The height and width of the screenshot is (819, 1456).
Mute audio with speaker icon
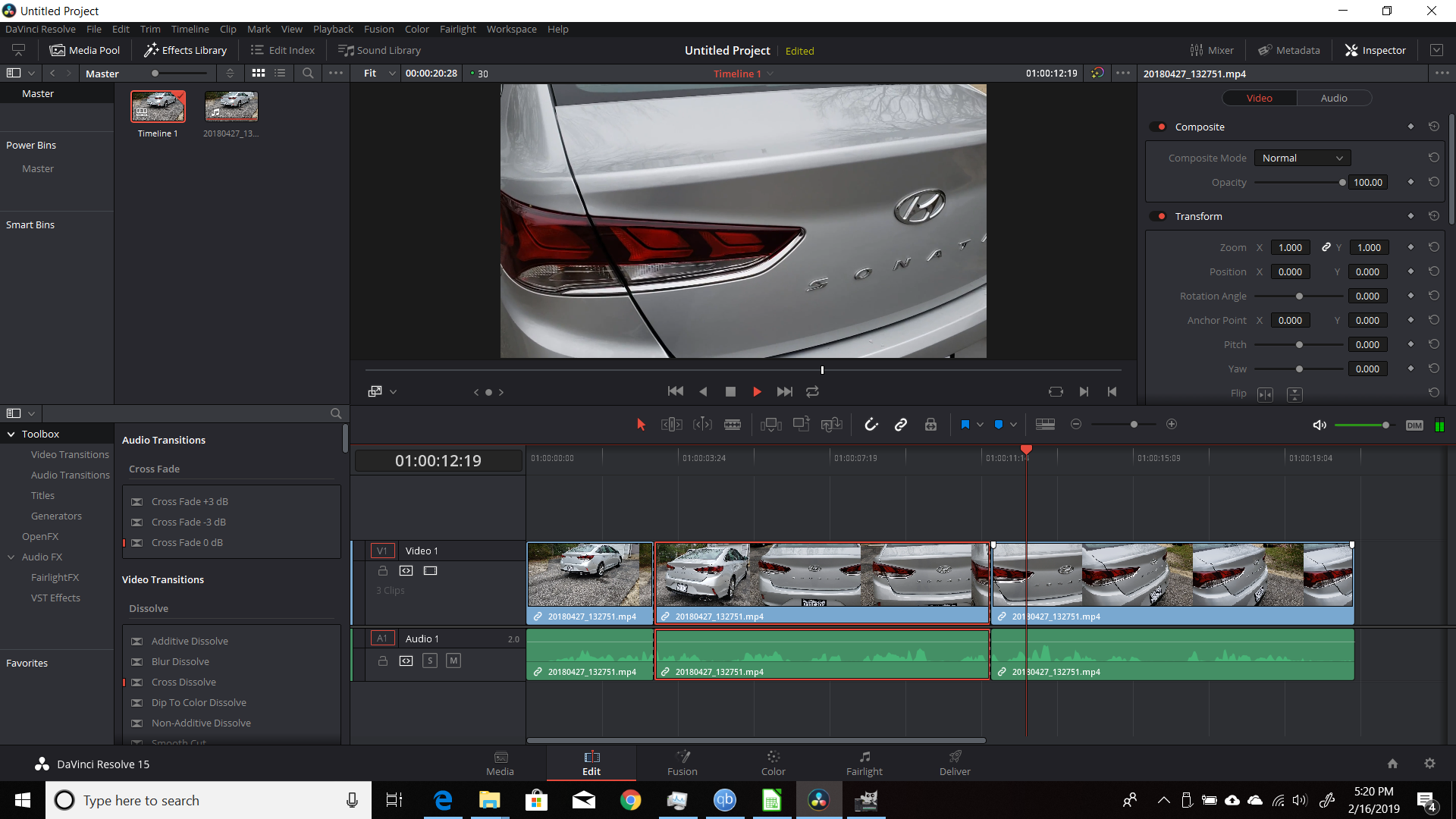[x=1319, y=425]
